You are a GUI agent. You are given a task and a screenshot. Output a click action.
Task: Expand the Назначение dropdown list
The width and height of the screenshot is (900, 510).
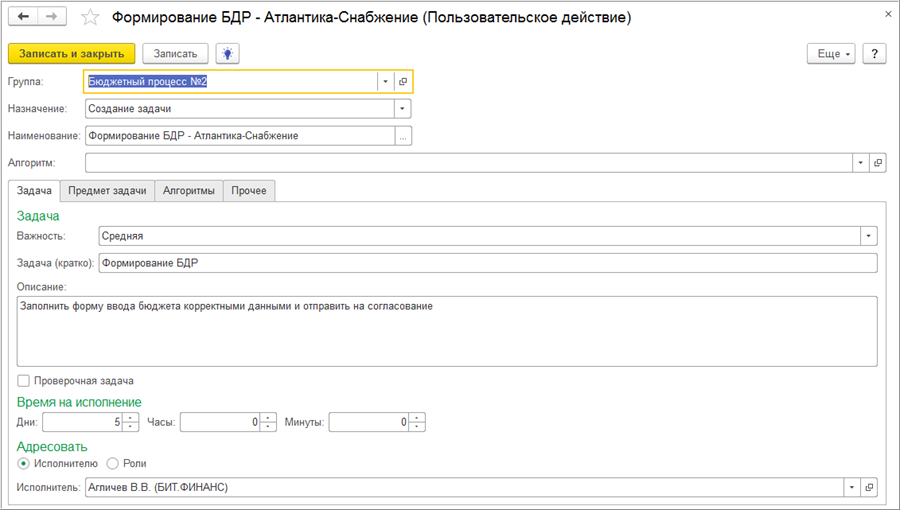(402, 109)
